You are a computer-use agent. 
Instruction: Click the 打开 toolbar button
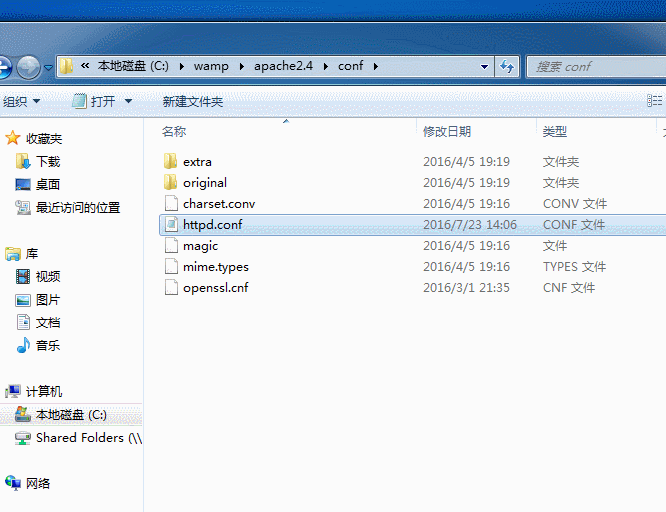click(x=94, y=101)
